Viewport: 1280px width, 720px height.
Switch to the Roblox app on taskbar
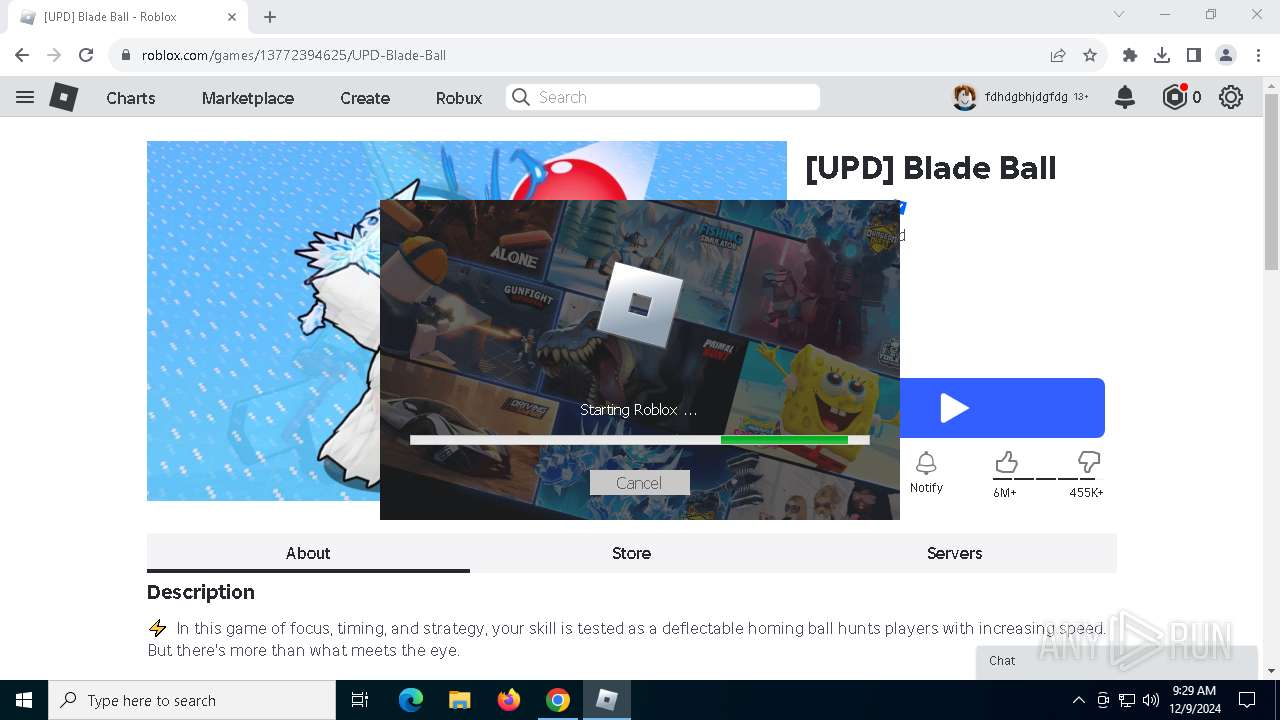coord(607,700)
